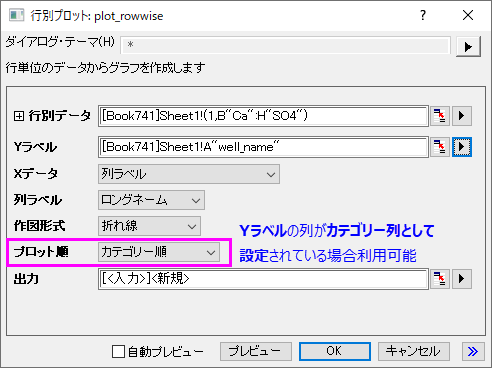Click range selector icon for 行別データ

440,116
